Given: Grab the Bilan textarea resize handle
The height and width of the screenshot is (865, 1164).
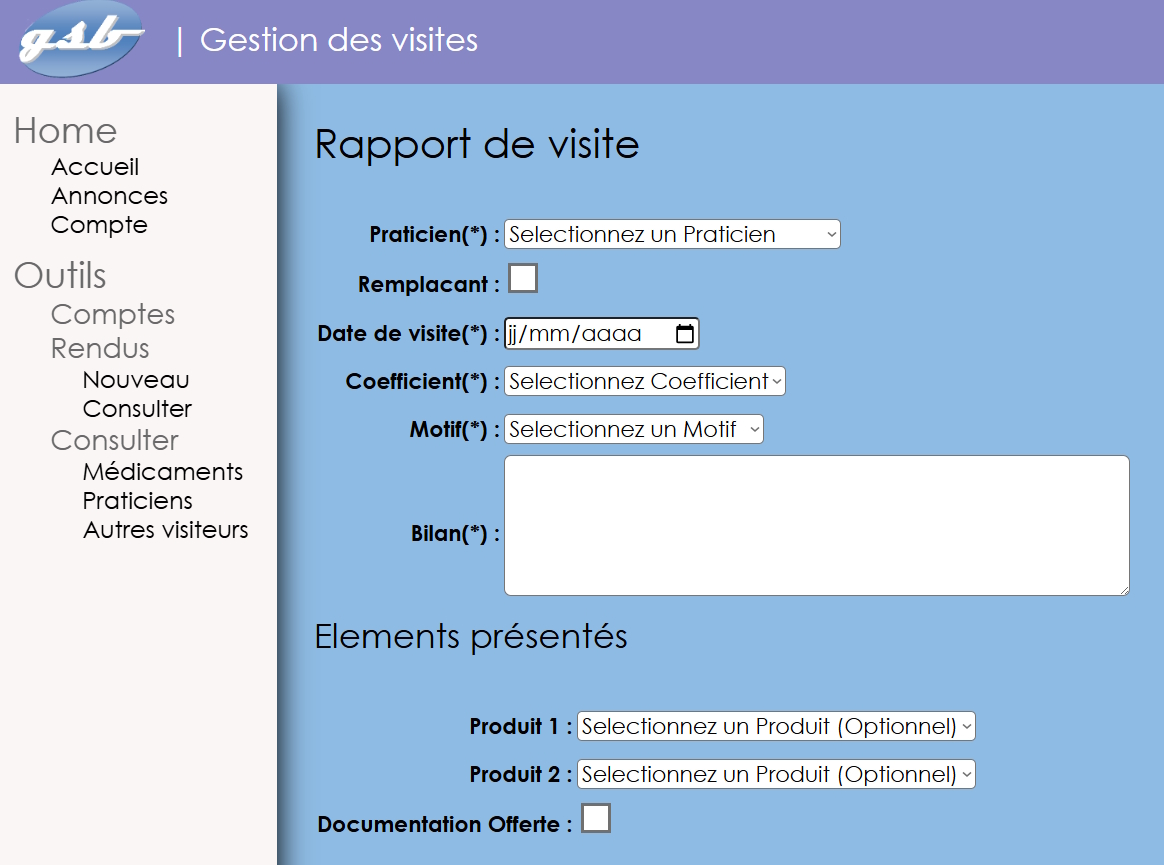Looking at the screenshot, I should 1123,589.
